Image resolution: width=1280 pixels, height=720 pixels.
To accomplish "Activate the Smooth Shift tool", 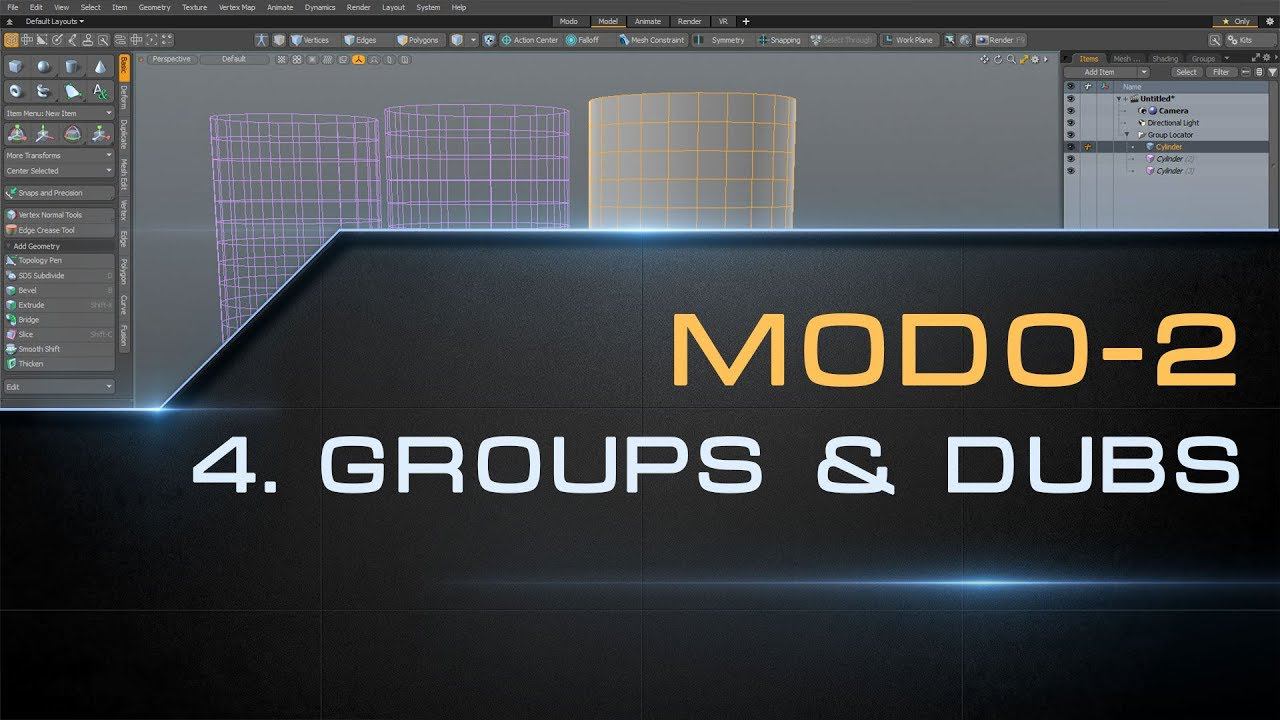I will pyautogui.click(x=59, y=349).
